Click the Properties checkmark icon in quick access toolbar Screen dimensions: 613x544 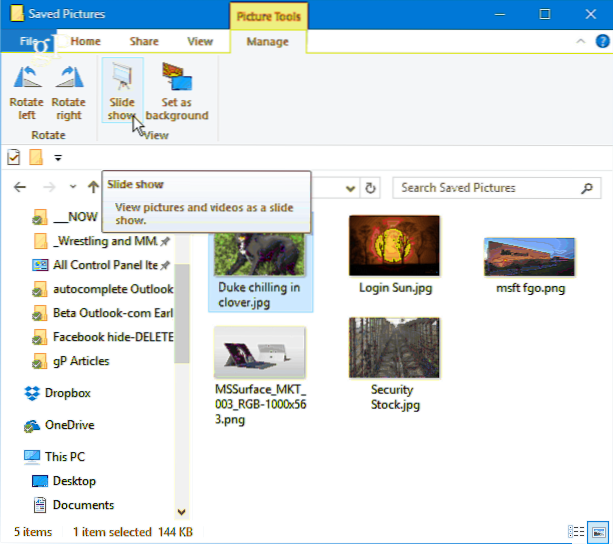[14, 157]
